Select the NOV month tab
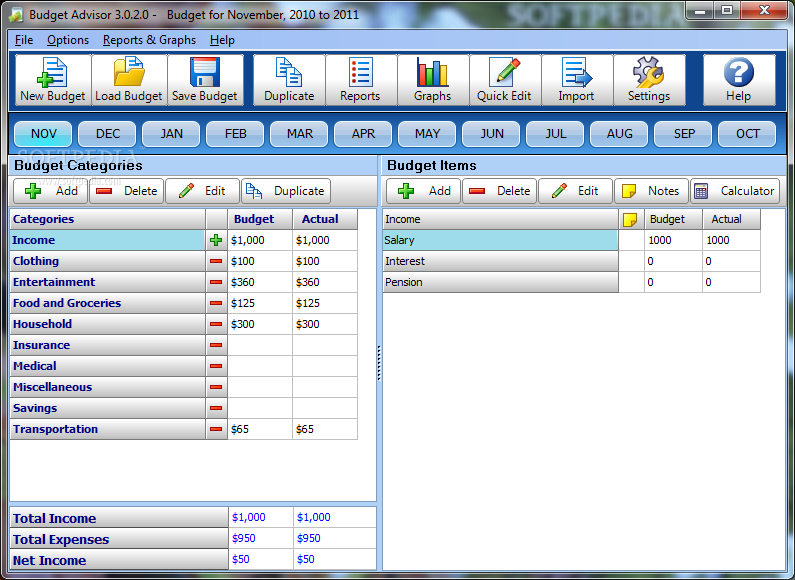Viewport: 795px width, 580px height. click(44, 134)
